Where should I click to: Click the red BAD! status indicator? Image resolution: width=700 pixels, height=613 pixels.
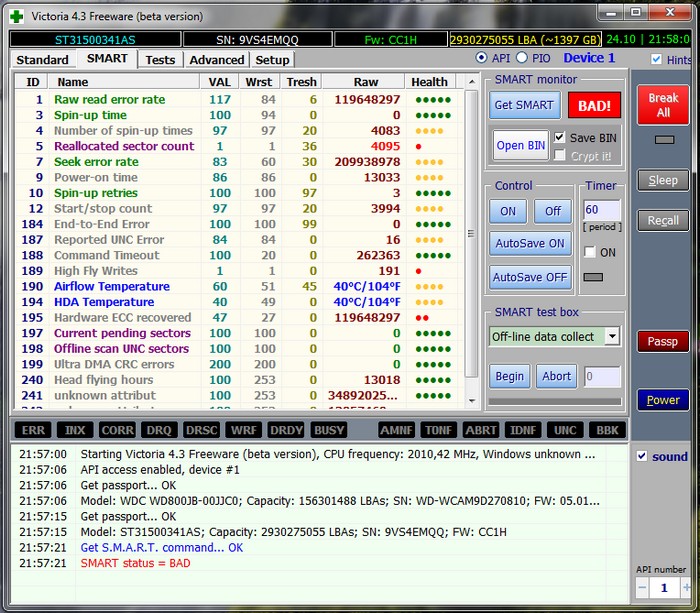coord(594,105)
